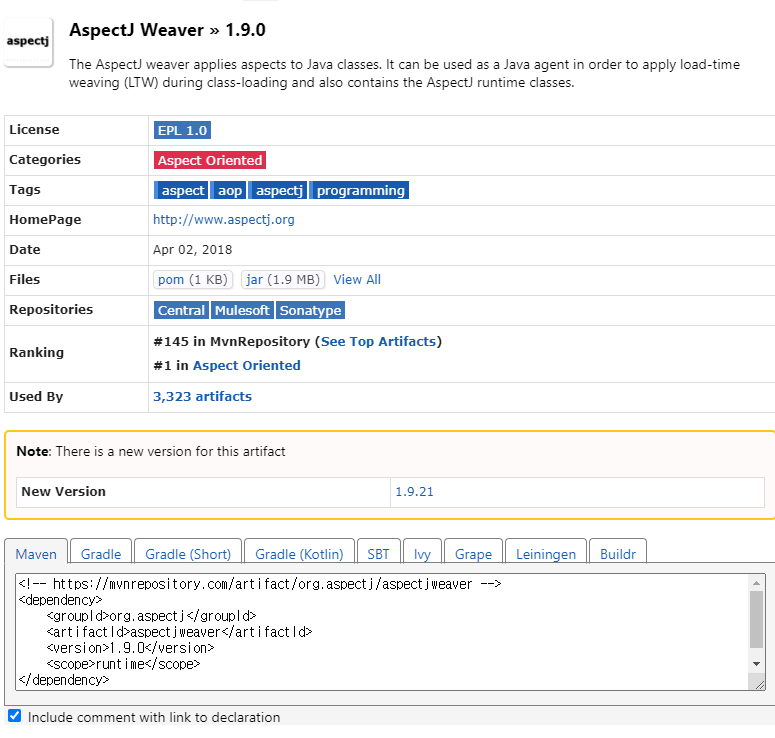Viewport: 775px width, 738px height.
Task: Select the 'aspect' tag
Action: tap(181, 190)
